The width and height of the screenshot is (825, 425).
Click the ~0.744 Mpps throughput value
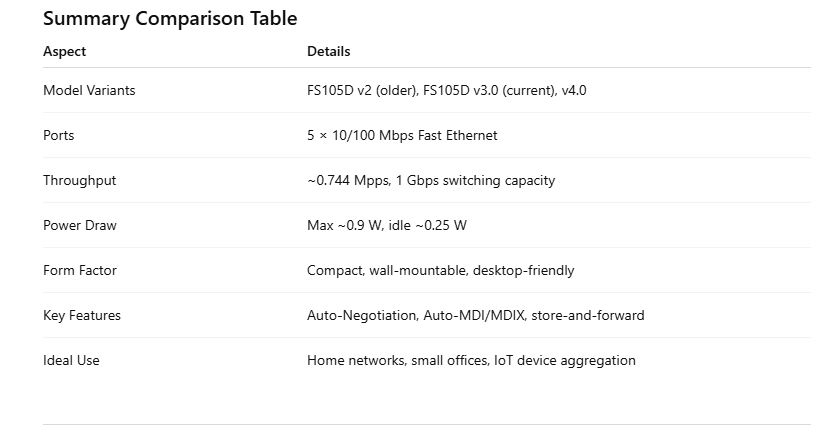point(351,180)
